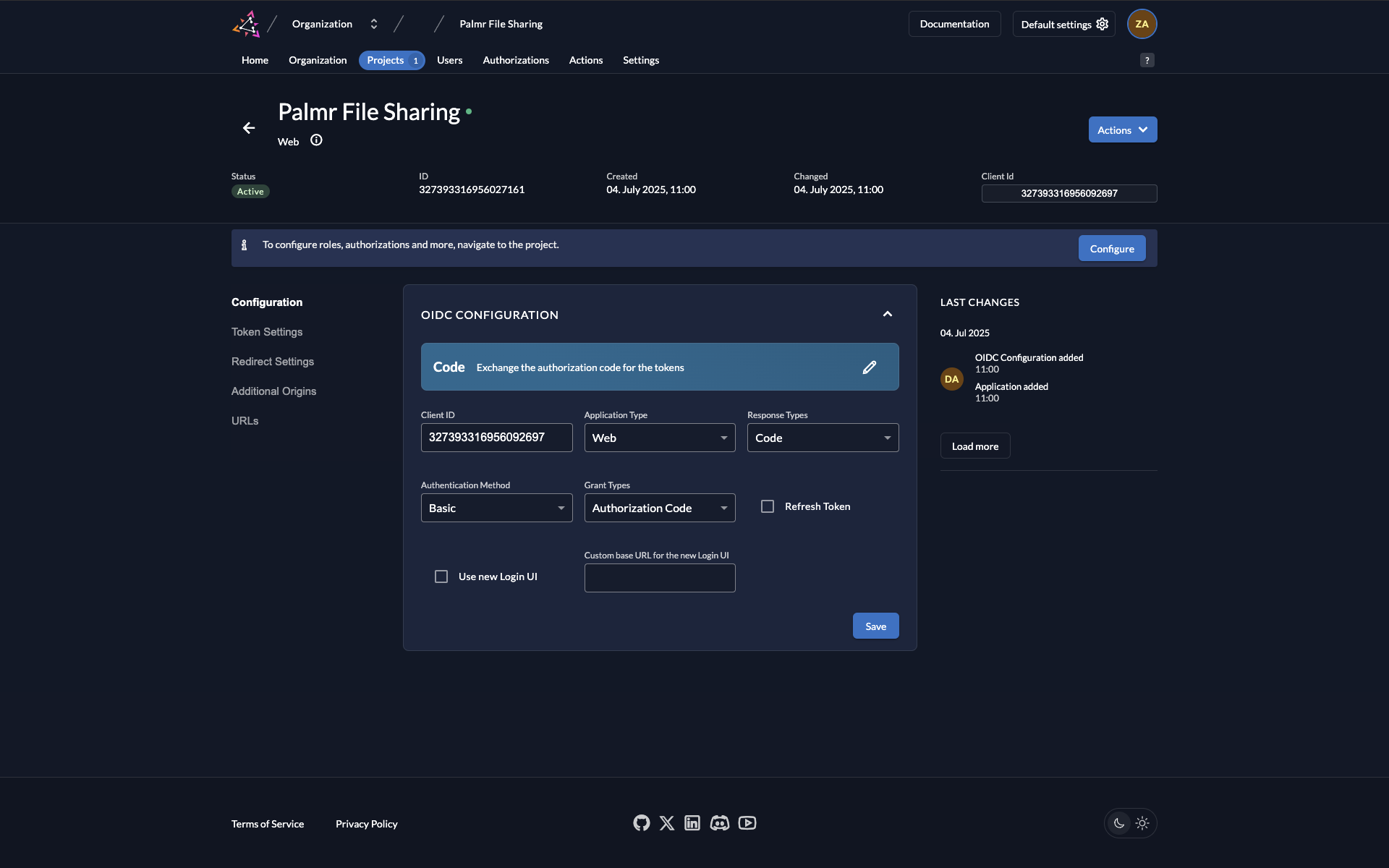Click the OIDC Configuration added entry
The height and width of the screenshot is (868, 1389).
1029,363
